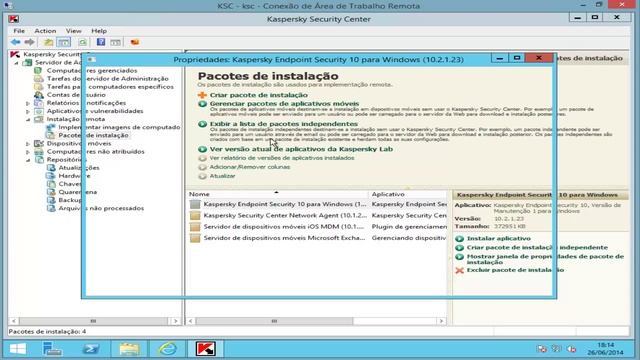Screen dimensions: 640x360
Task: Collapse the Instalação remota node
Action: pyautogui.click(x=28, y=120)
